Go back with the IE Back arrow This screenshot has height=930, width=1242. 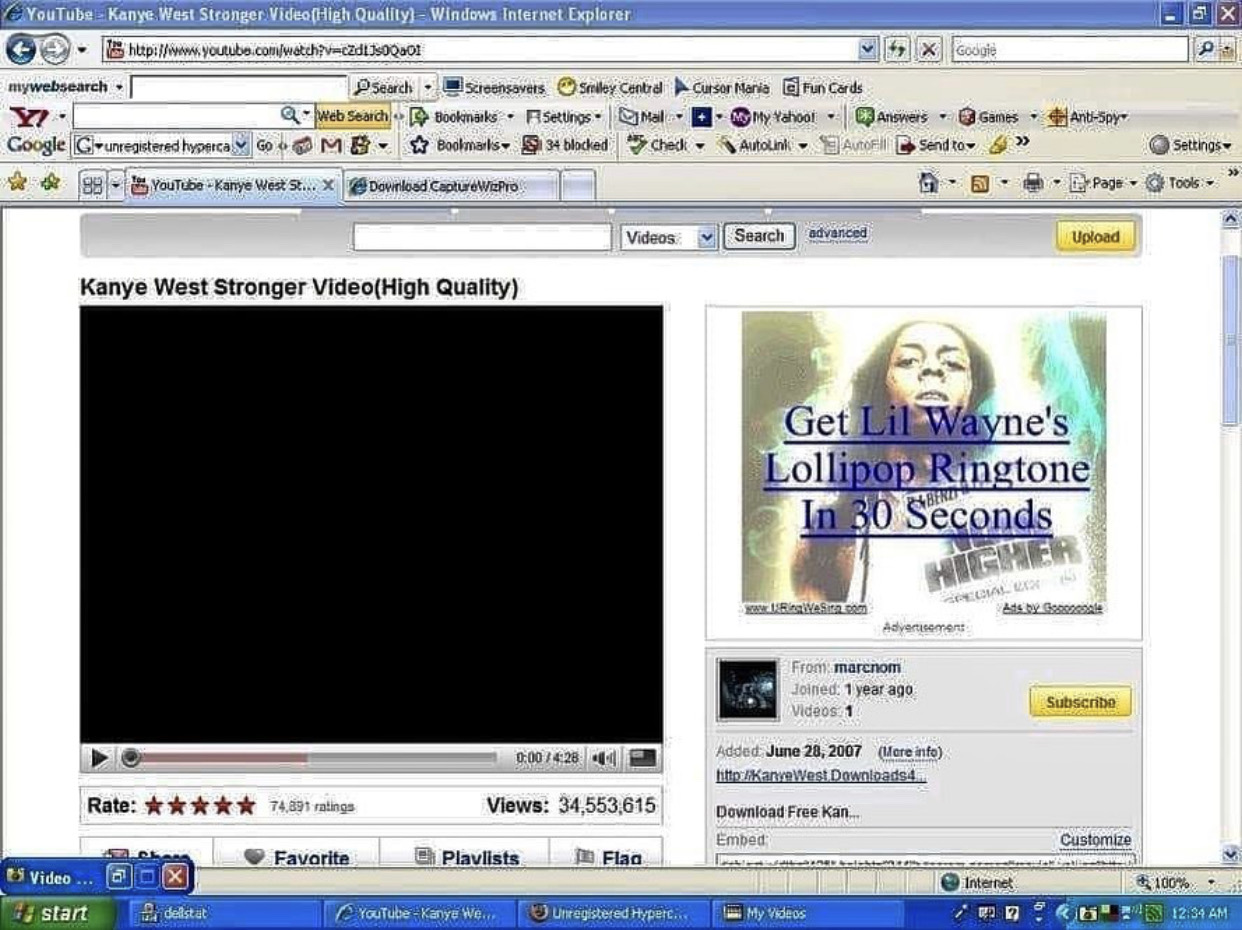pos(20,48)
